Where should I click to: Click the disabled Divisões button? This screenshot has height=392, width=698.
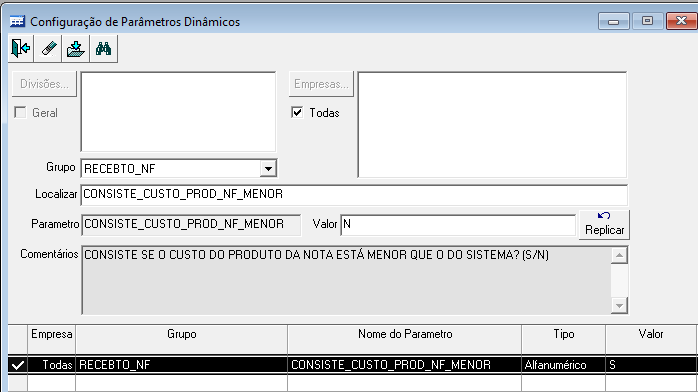coord(44,84)
